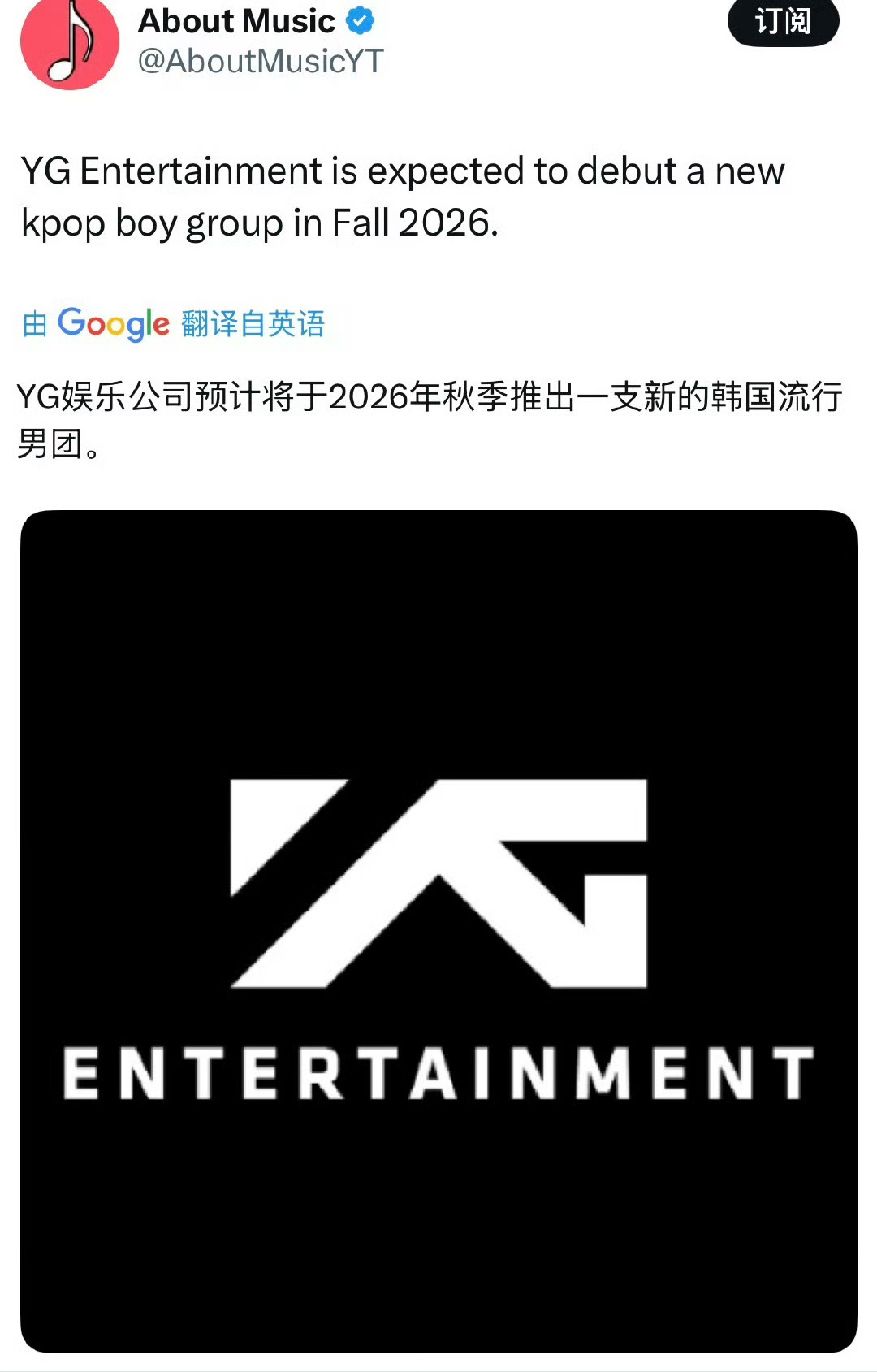Open the YG Entertainment image attachment

[438, 932]
